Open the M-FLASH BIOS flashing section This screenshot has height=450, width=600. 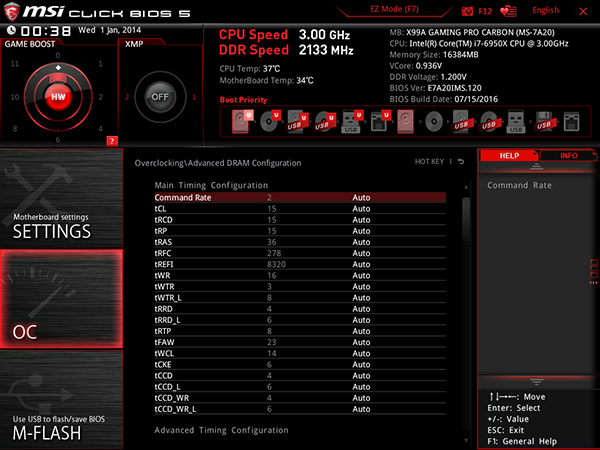tap(61, 400)
